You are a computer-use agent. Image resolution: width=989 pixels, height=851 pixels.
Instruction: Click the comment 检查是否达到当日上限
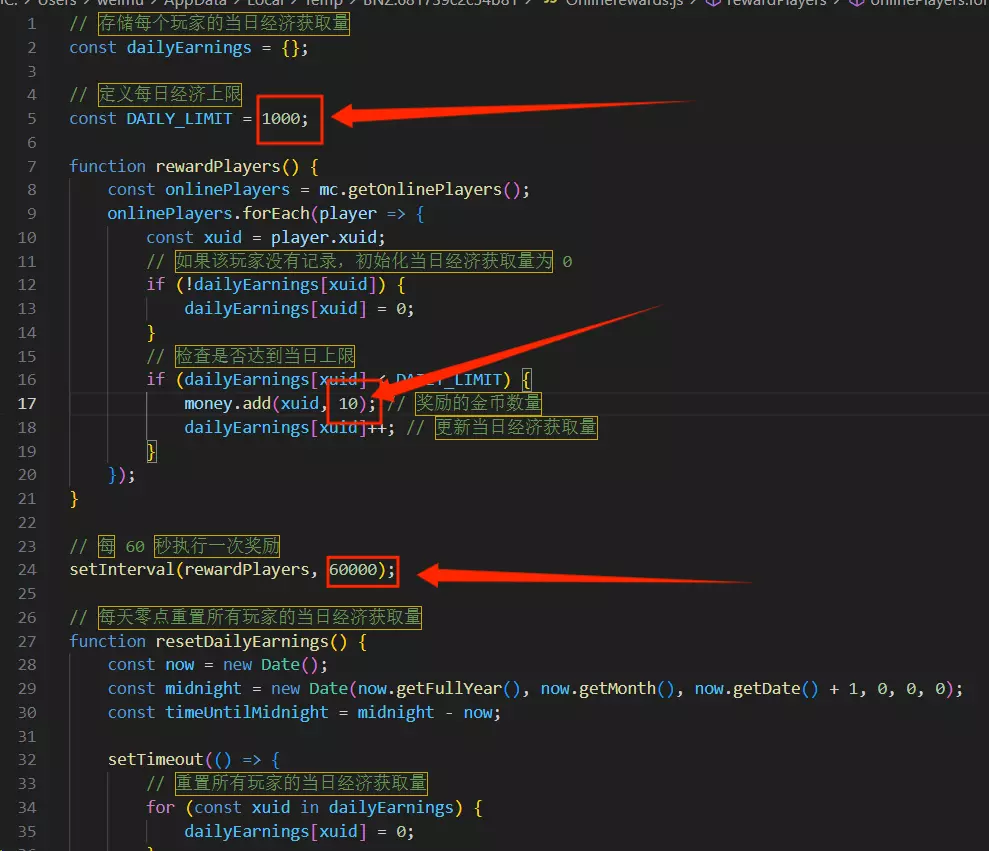(265, 356)
